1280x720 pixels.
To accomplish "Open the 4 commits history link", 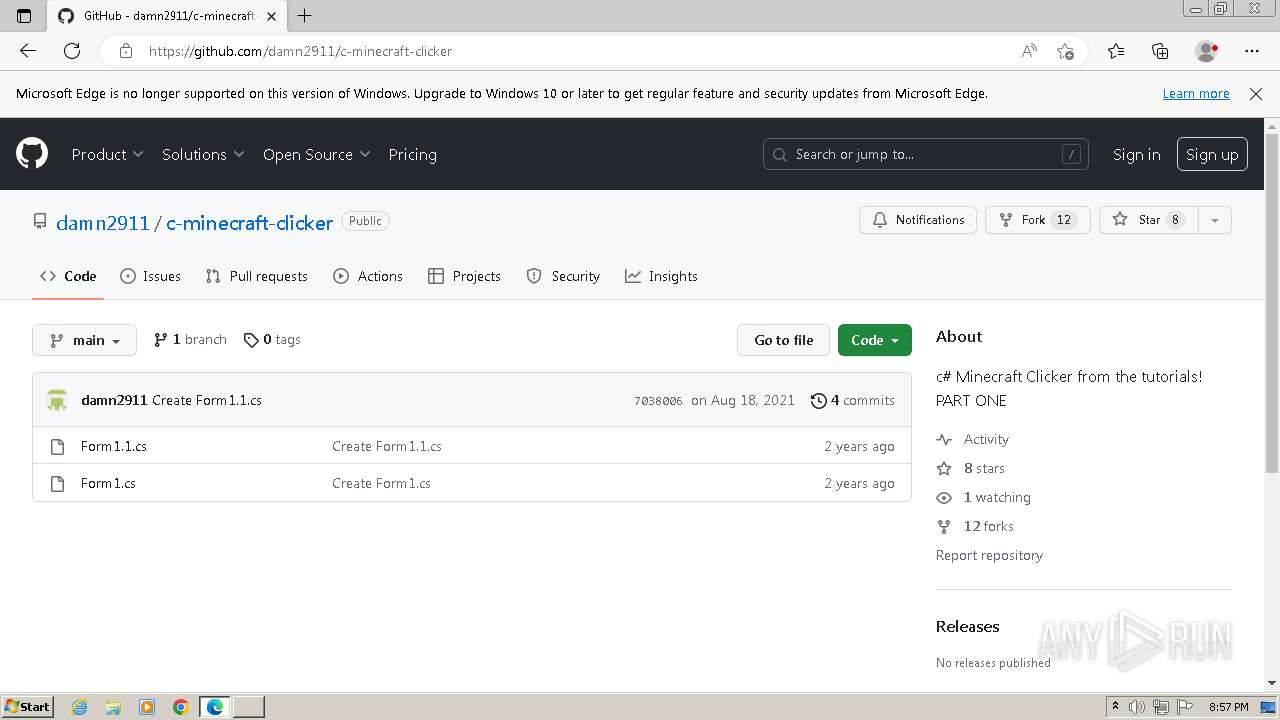I will [x=853, y=400].
